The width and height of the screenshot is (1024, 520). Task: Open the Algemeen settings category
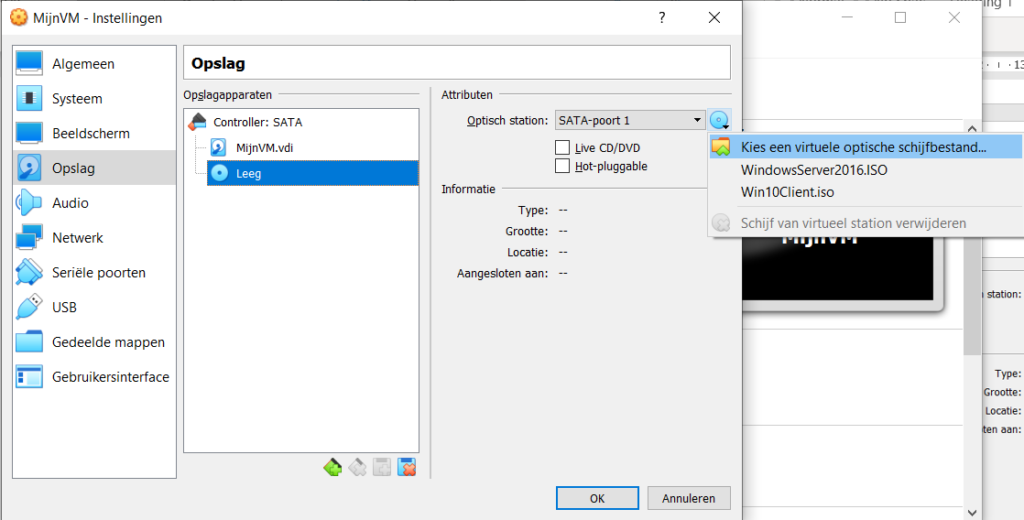(x=83, y=64)
